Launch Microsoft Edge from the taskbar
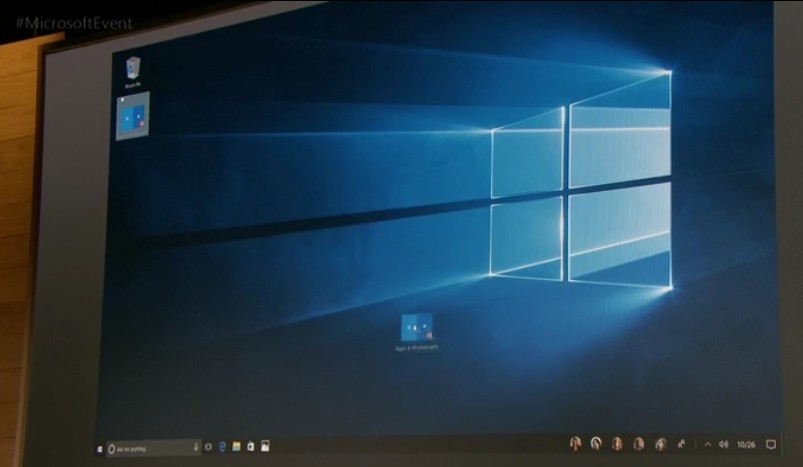 [222, 447]
